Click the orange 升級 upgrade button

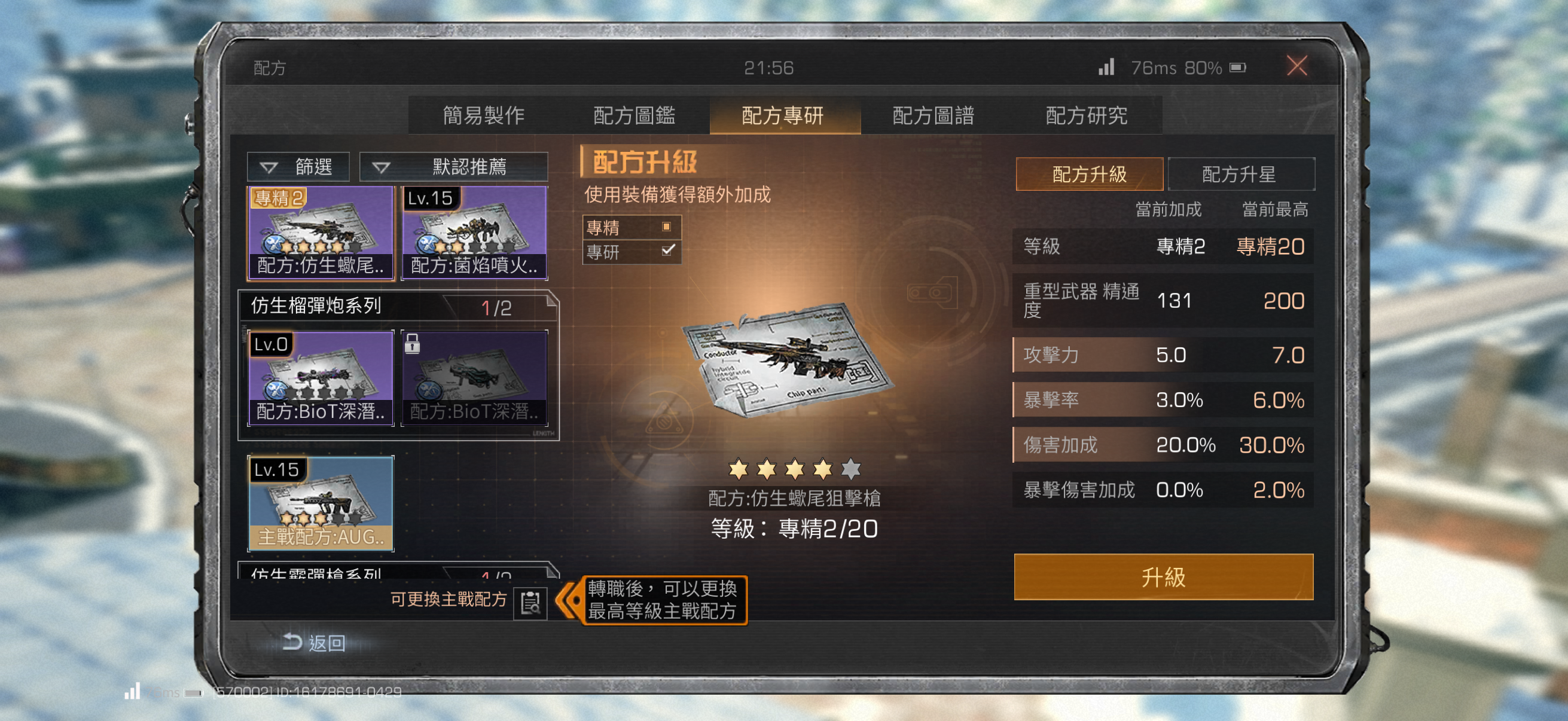1163,577
